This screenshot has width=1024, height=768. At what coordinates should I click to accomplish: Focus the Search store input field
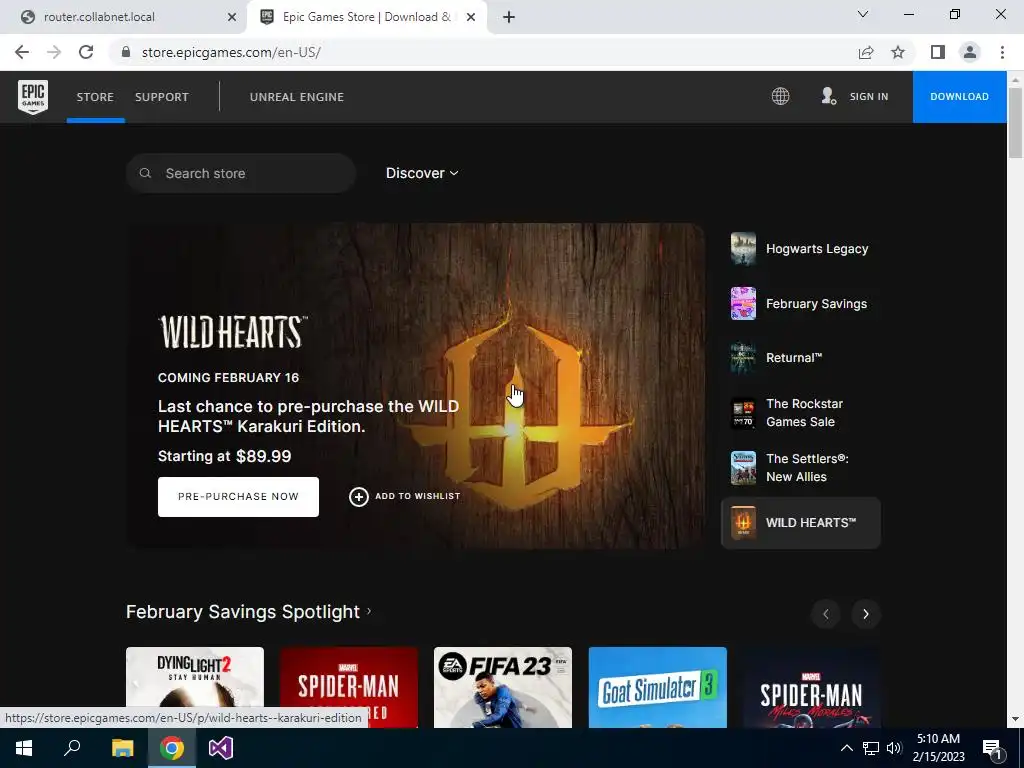(x=241, y=173)
